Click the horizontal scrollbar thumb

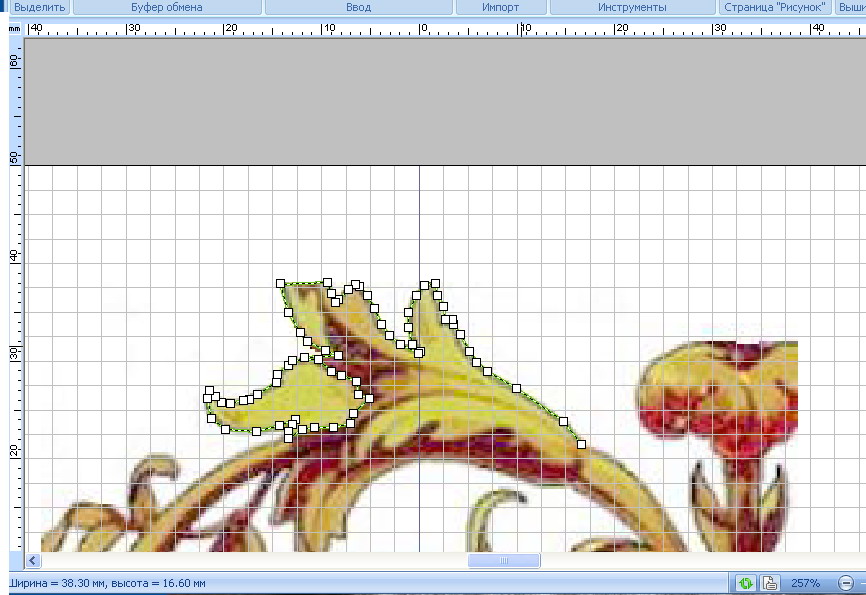coord(504,560)
